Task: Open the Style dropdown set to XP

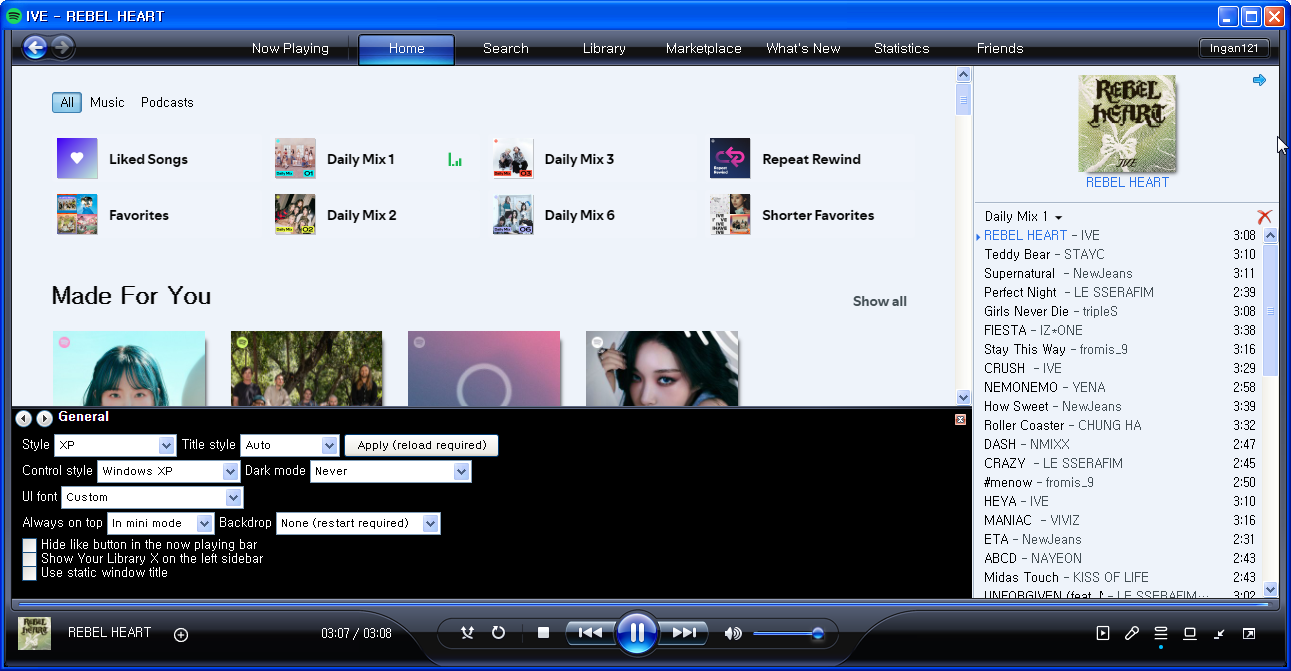Action: pyautogui.click(x=115, y=445)
